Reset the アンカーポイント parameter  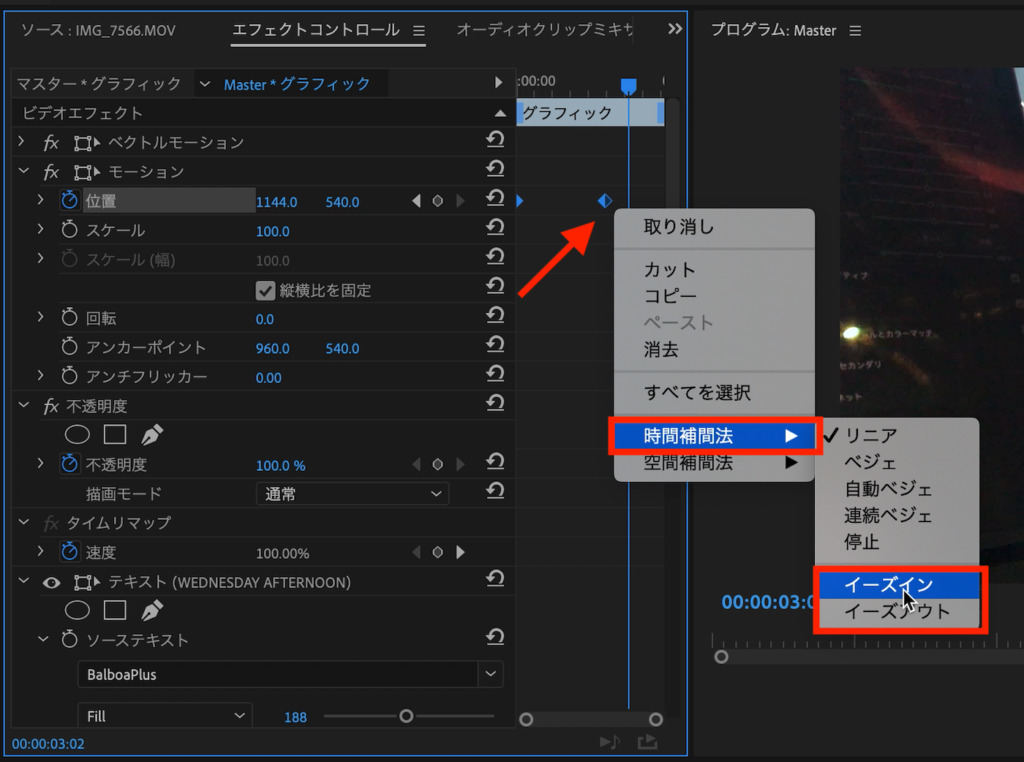pyautogui.click(x=495, y=345)
